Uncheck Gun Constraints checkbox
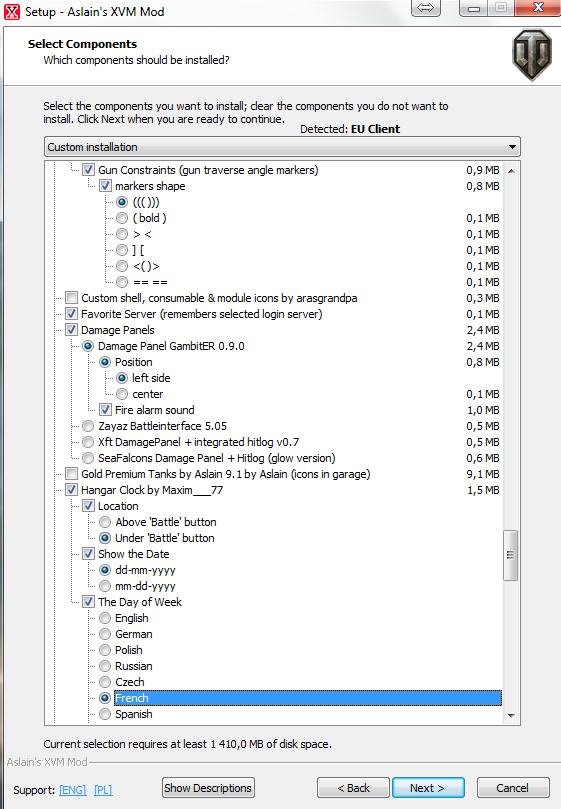Screen dimensions: 561x809 coord(88,170)
